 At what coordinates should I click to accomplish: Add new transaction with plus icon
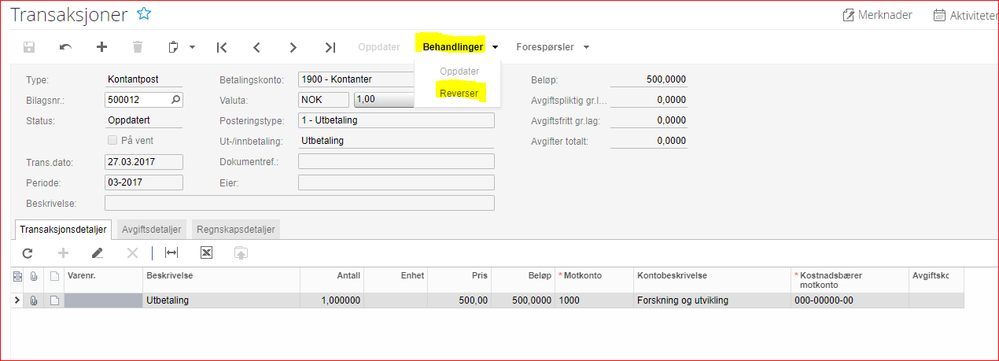(x=101, y=47)
